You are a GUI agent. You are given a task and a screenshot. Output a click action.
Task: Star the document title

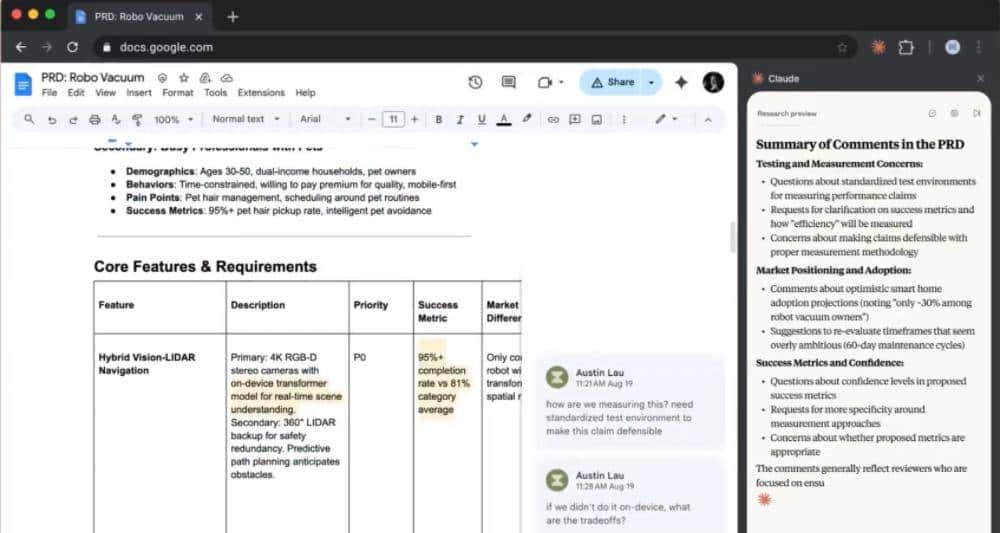click(x=183, y=77)
